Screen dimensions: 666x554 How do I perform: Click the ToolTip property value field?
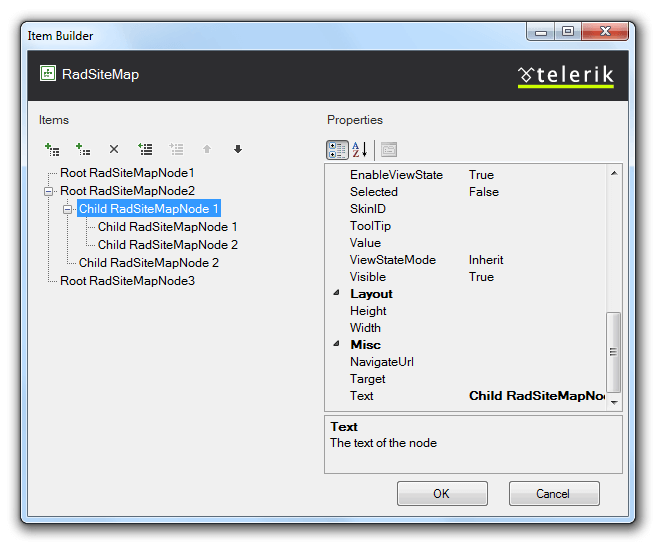click(x=536, y=226)
